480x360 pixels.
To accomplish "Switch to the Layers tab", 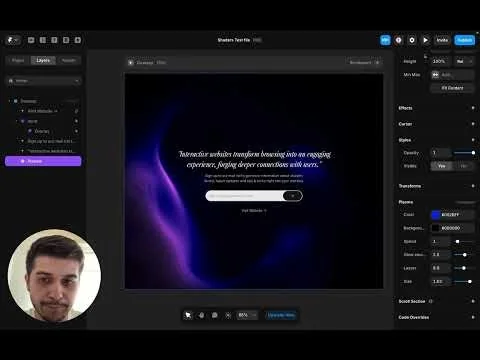I will pyautogui.click(x=43, y=60).
